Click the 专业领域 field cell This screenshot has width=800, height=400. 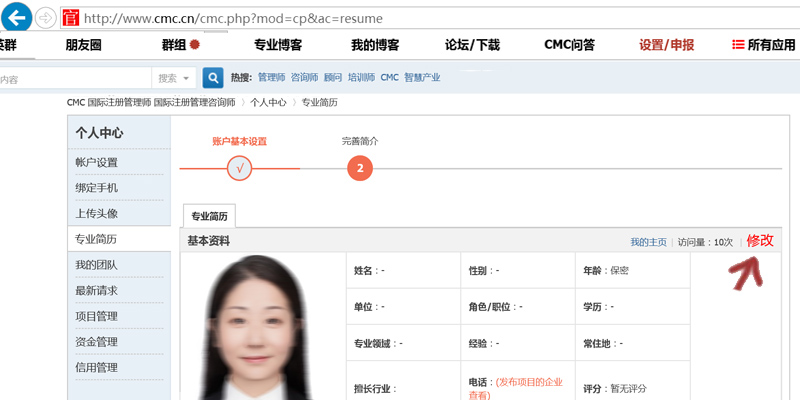point(404,343)
